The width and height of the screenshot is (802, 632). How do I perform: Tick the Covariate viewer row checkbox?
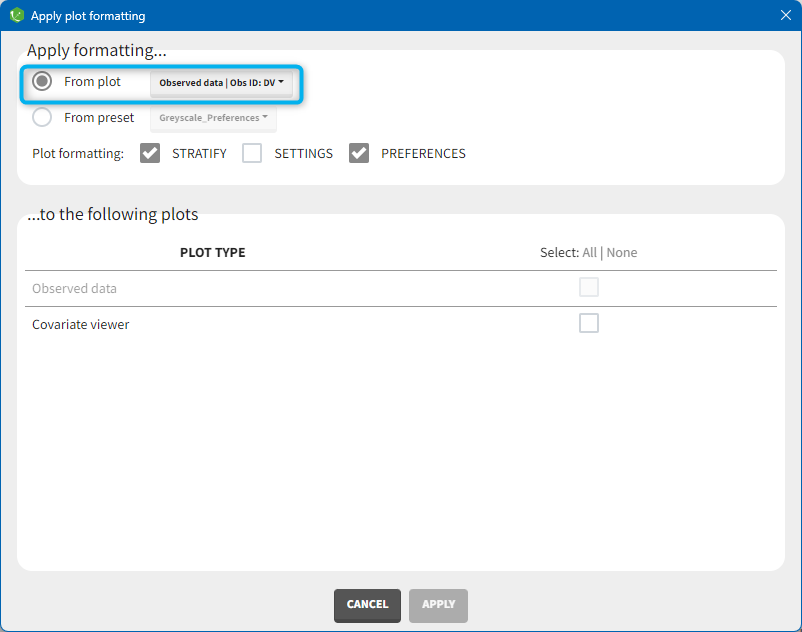589,323
